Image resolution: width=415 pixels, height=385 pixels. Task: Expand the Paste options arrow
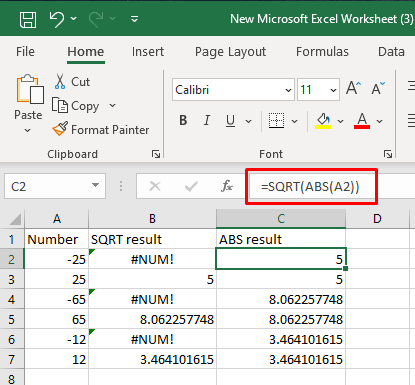tap(28, 130)
